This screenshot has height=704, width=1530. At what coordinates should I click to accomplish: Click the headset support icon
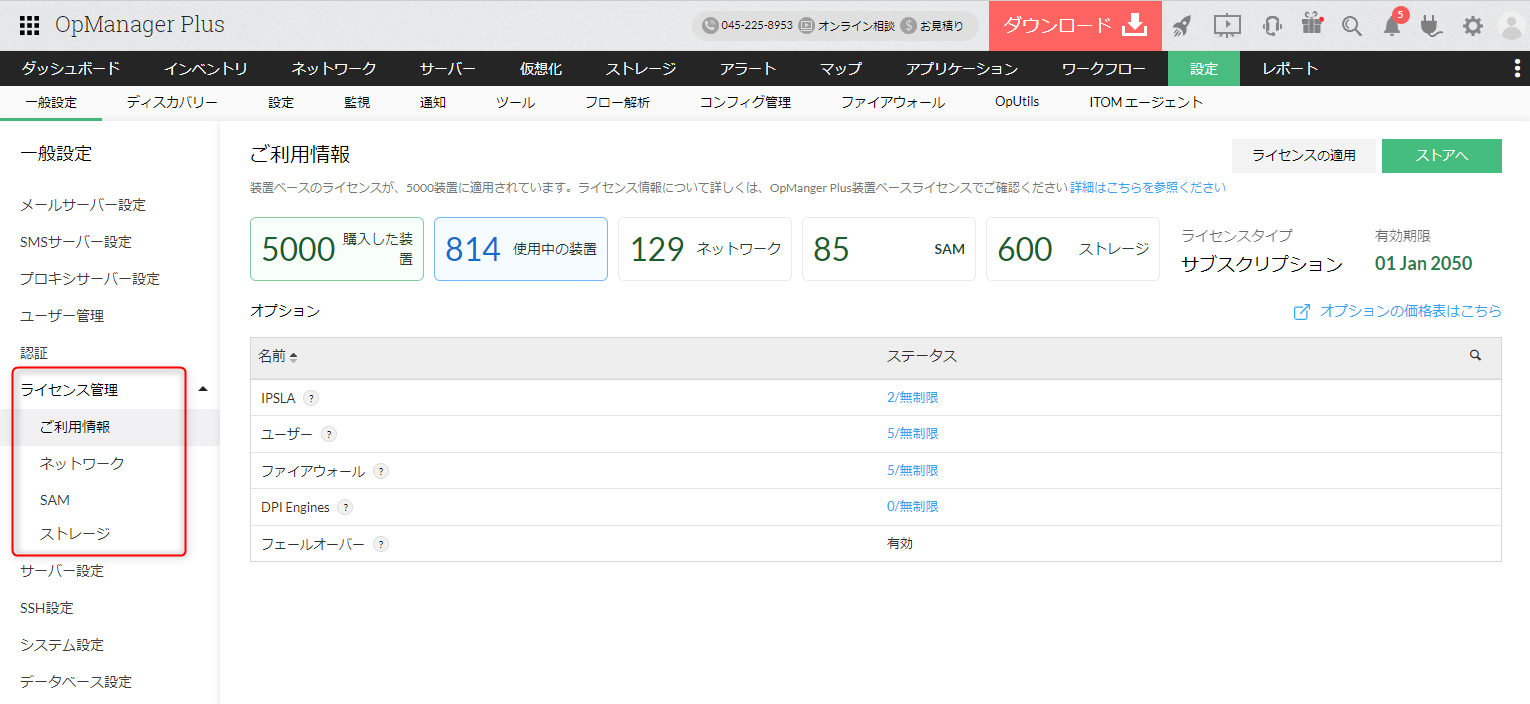coord(1272,26)
